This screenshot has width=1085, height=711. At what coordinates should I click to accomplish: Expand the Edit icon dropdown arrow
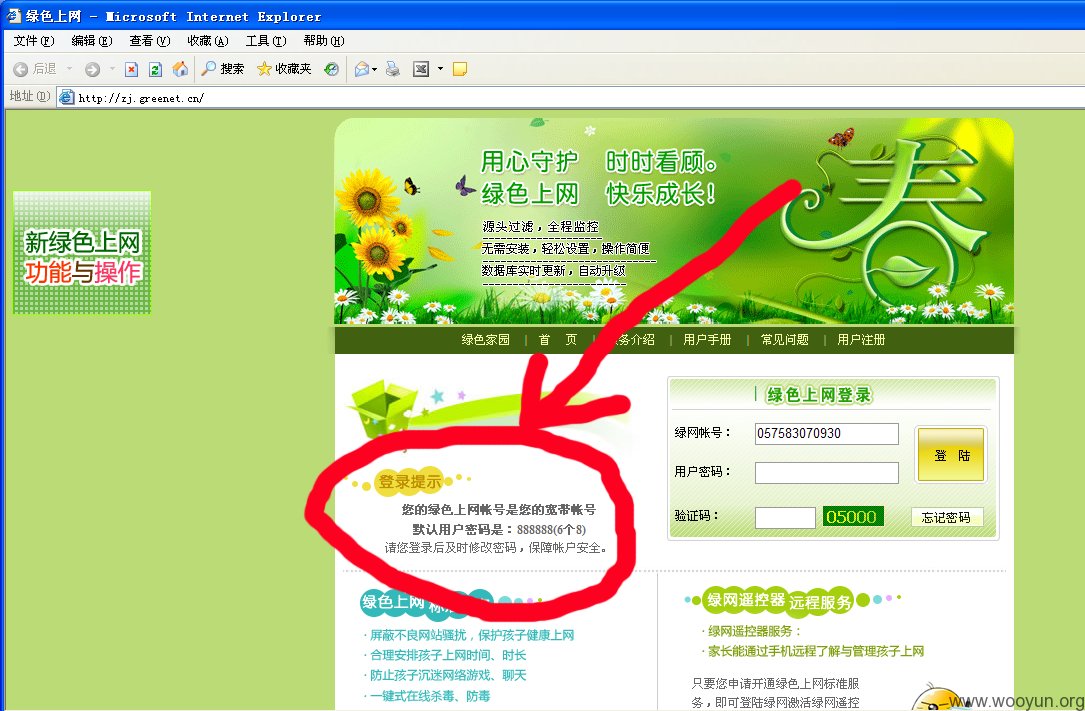coord(440,68)
